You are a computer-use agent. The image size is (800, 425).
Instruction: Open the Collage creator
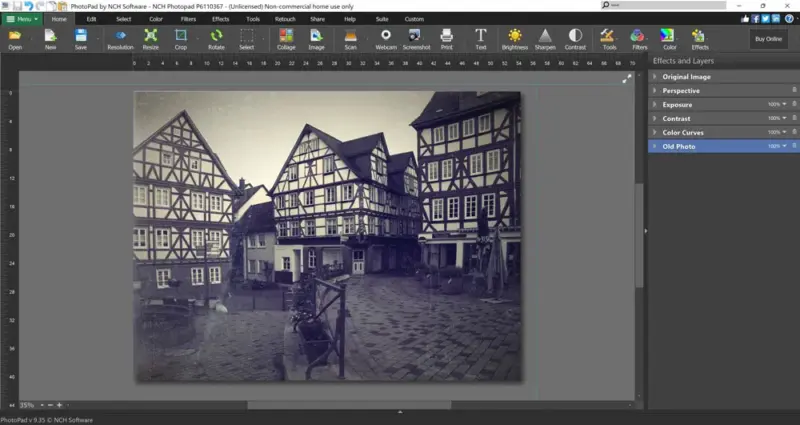286,39
